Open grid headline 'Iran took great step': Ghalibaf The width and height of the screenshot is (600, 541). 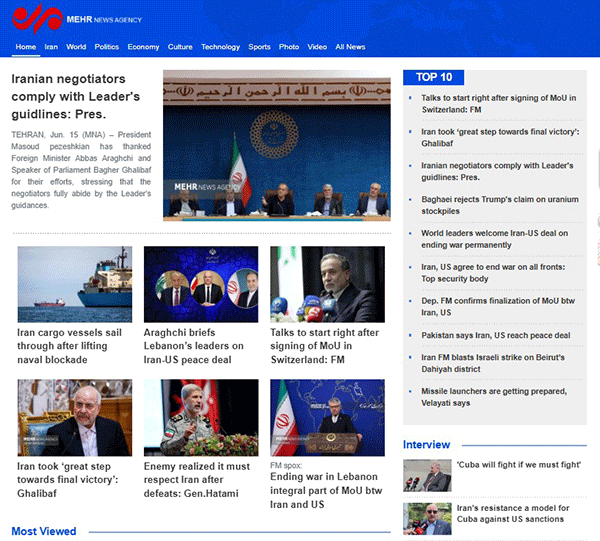68,480
